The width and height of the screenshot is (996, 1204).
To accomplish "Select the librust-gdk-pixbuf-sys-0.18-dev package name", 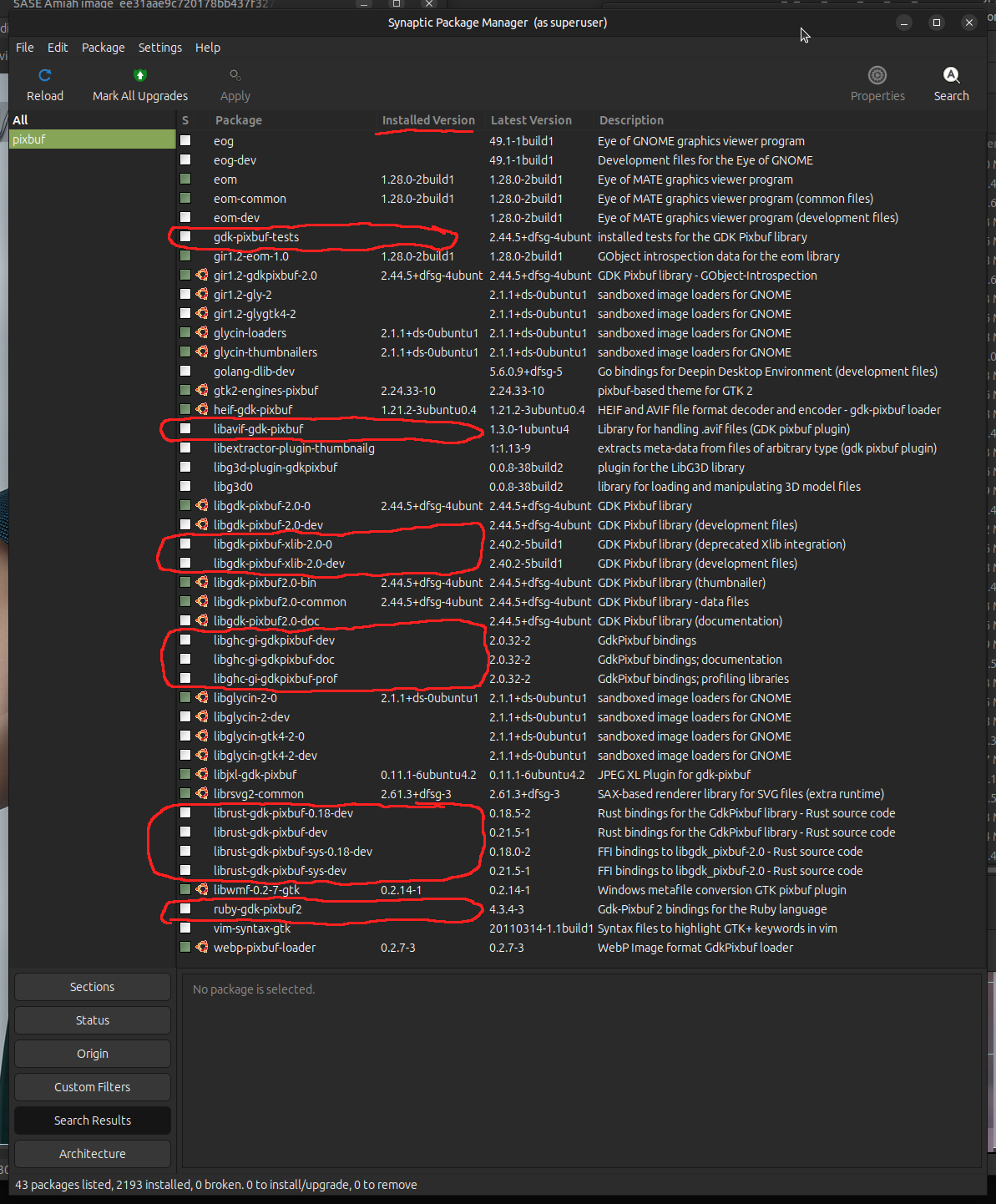I will [x=293, y=851].
